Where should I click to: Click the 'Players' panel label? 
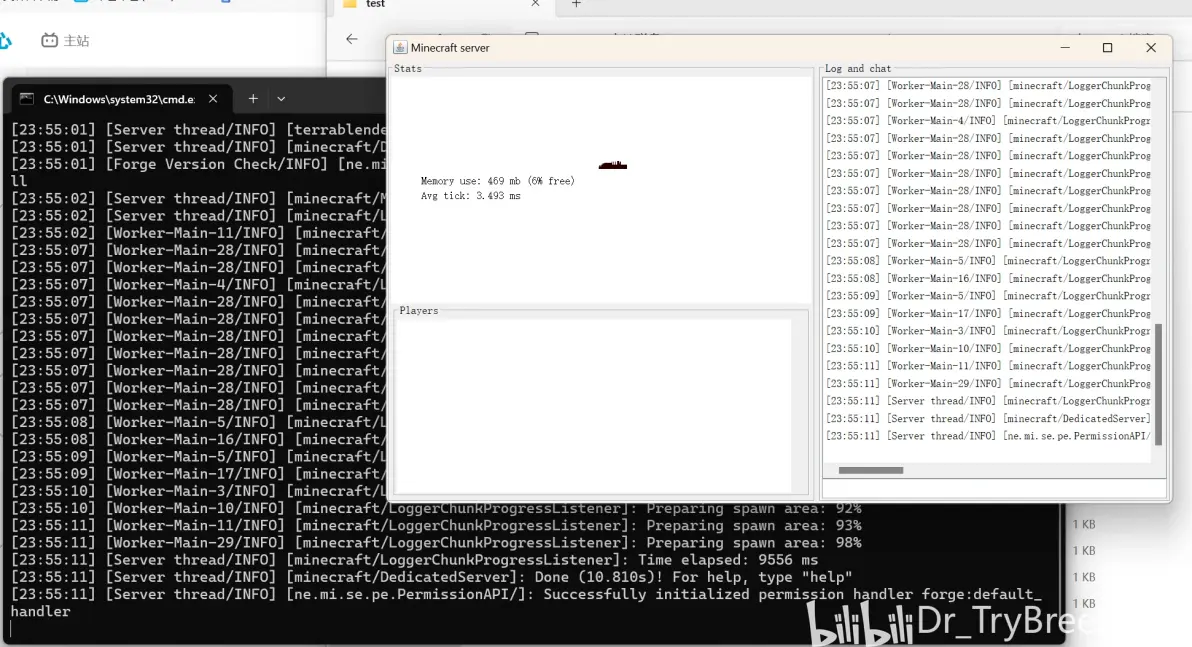419,310
